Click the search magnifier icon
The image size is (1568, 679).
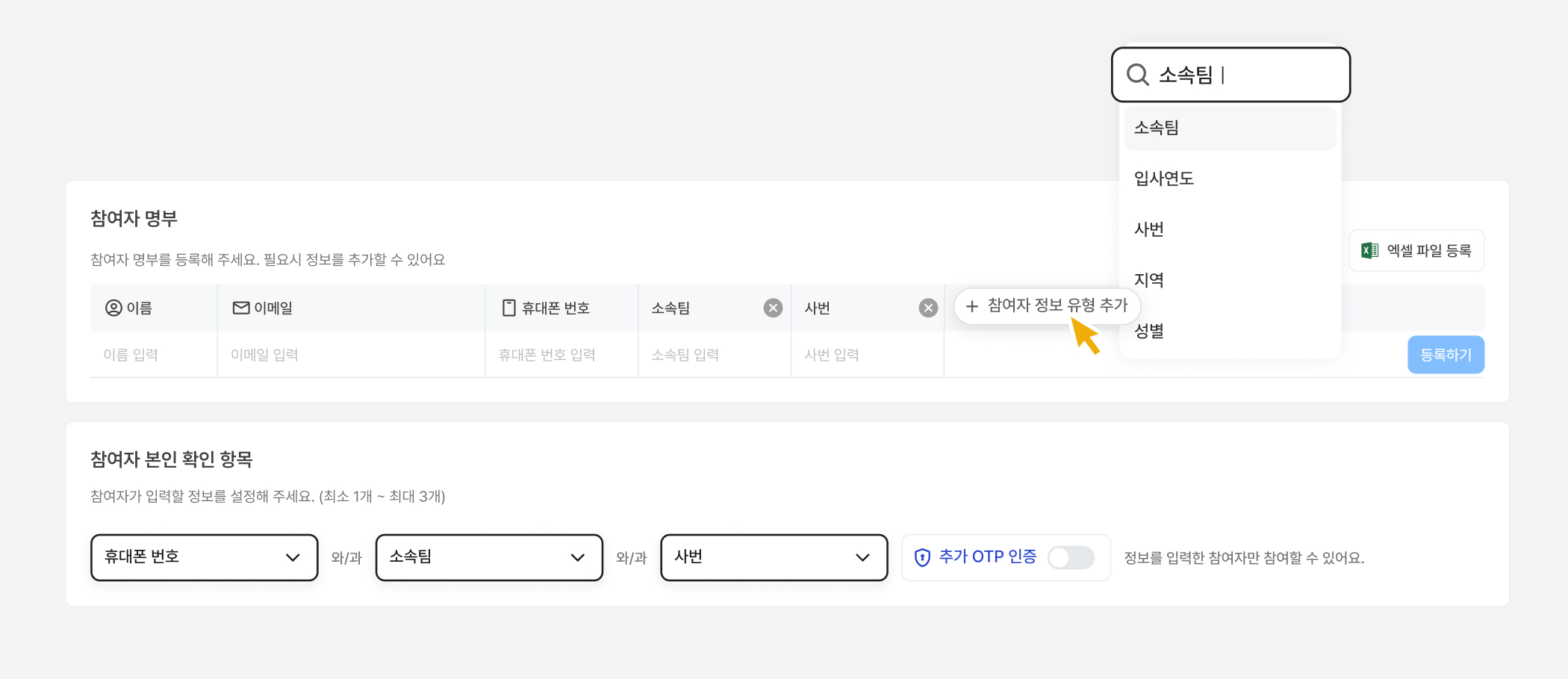(1137, 75)
